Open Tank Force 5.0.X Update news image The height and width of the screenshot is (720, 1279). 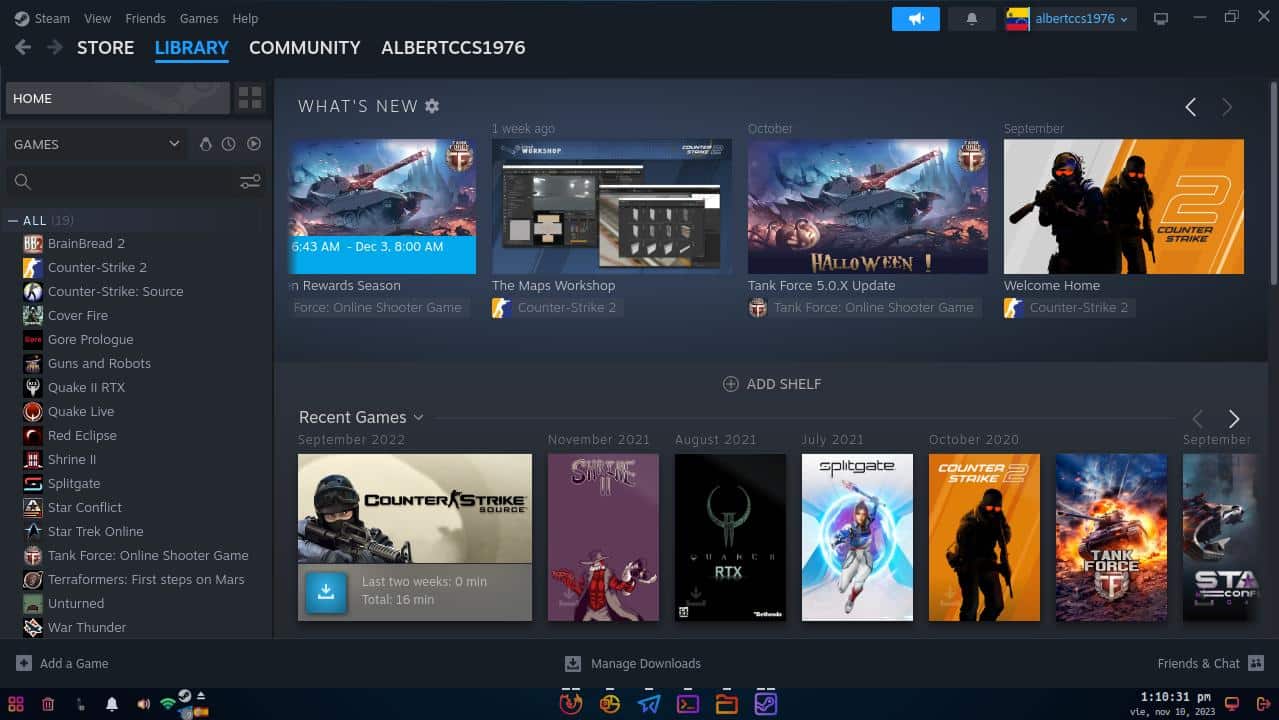(868, 206)
